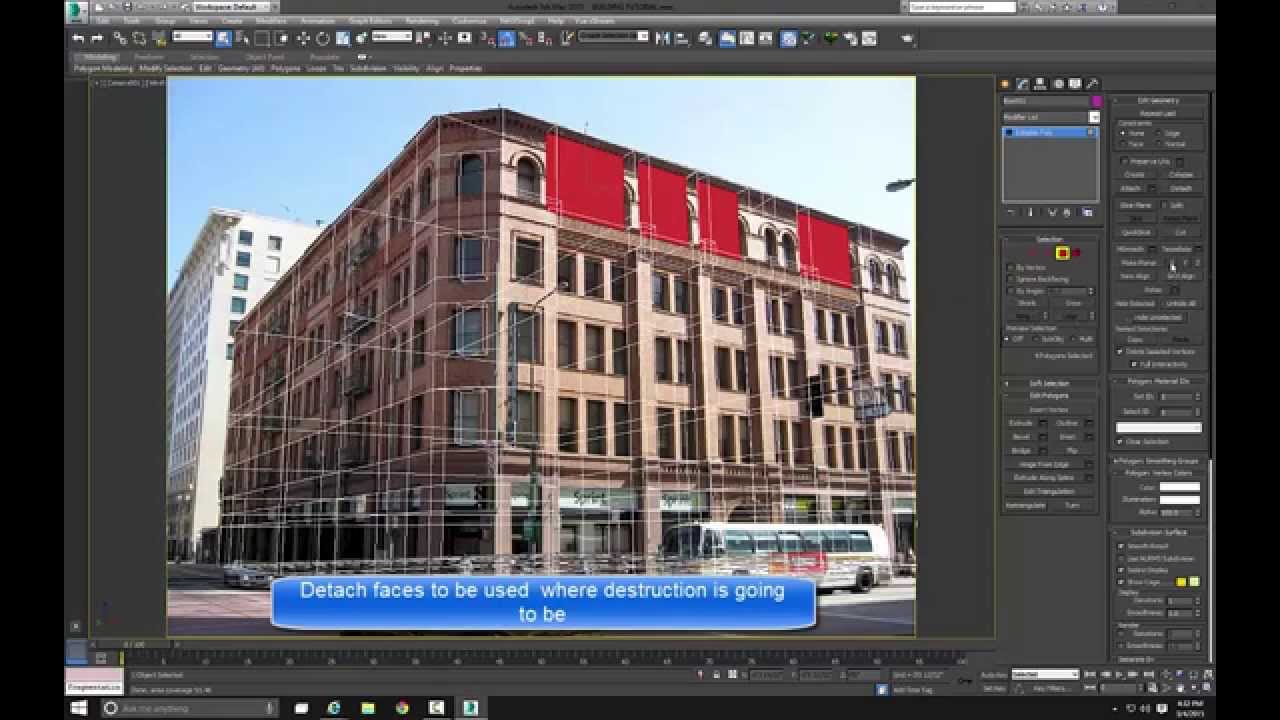1280x720 pixels.
Task: Click the Hide Unselected button
Action: (x=1157, y=317)
